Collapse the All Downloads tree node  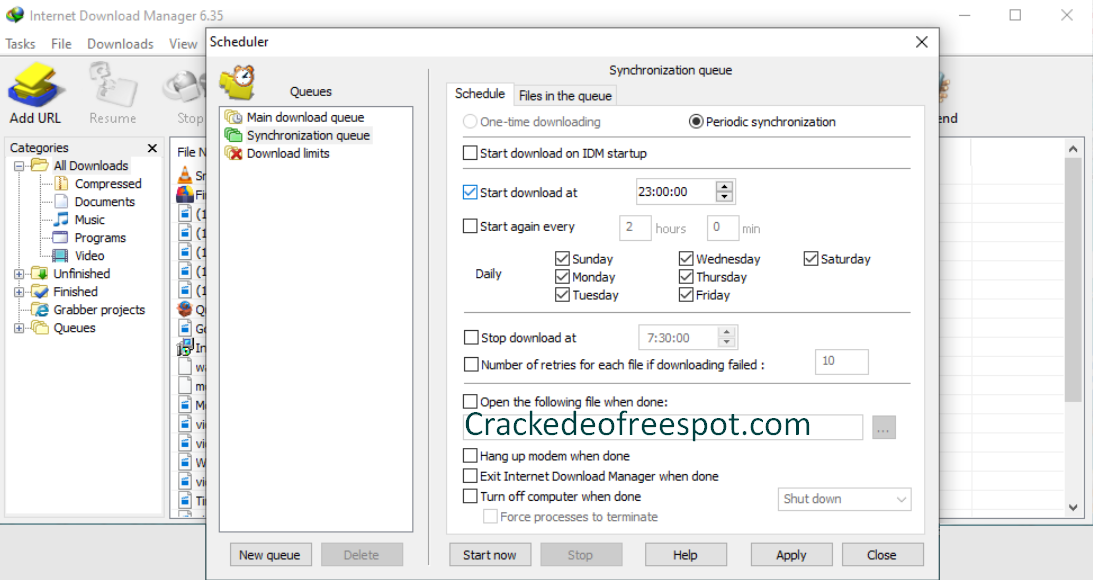coord(19,166)
